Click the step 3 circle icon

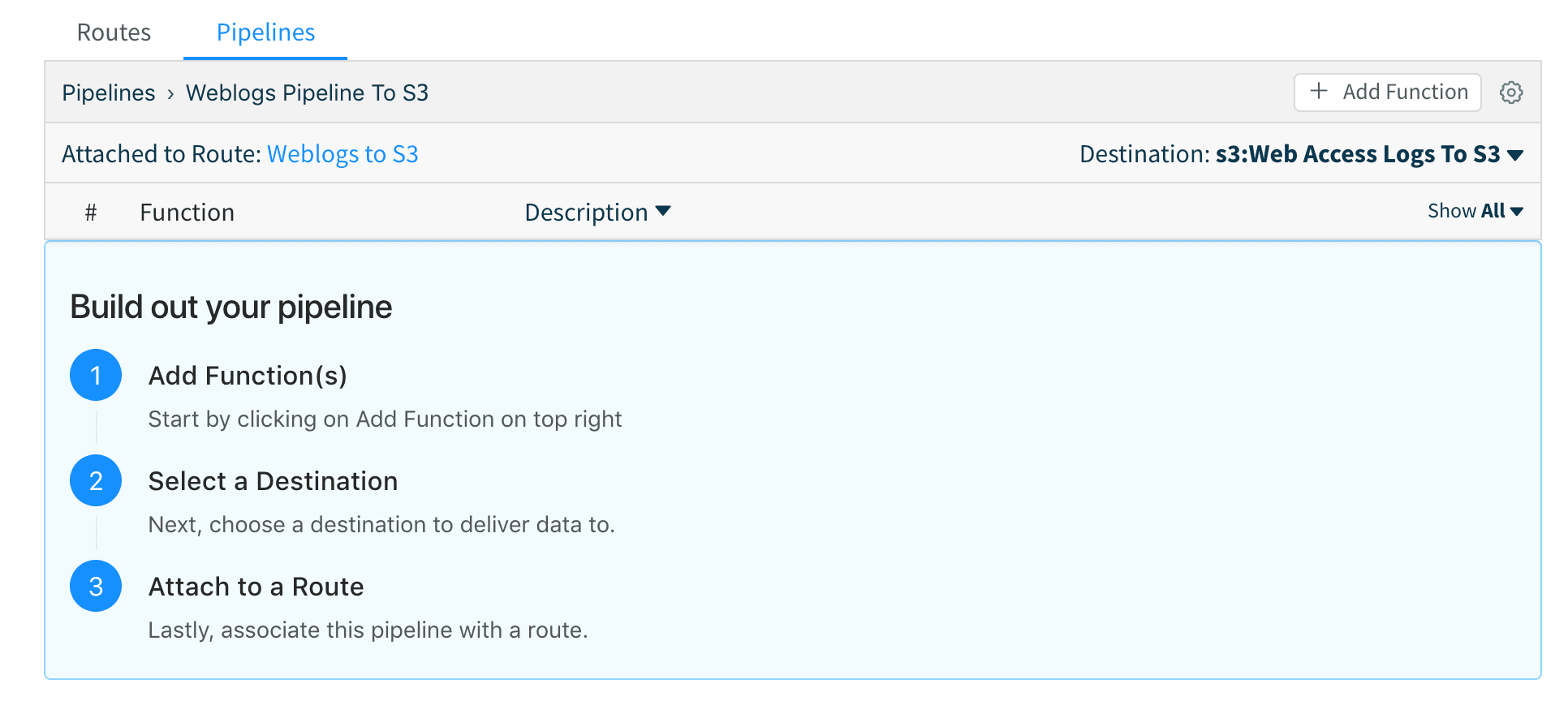96,587
